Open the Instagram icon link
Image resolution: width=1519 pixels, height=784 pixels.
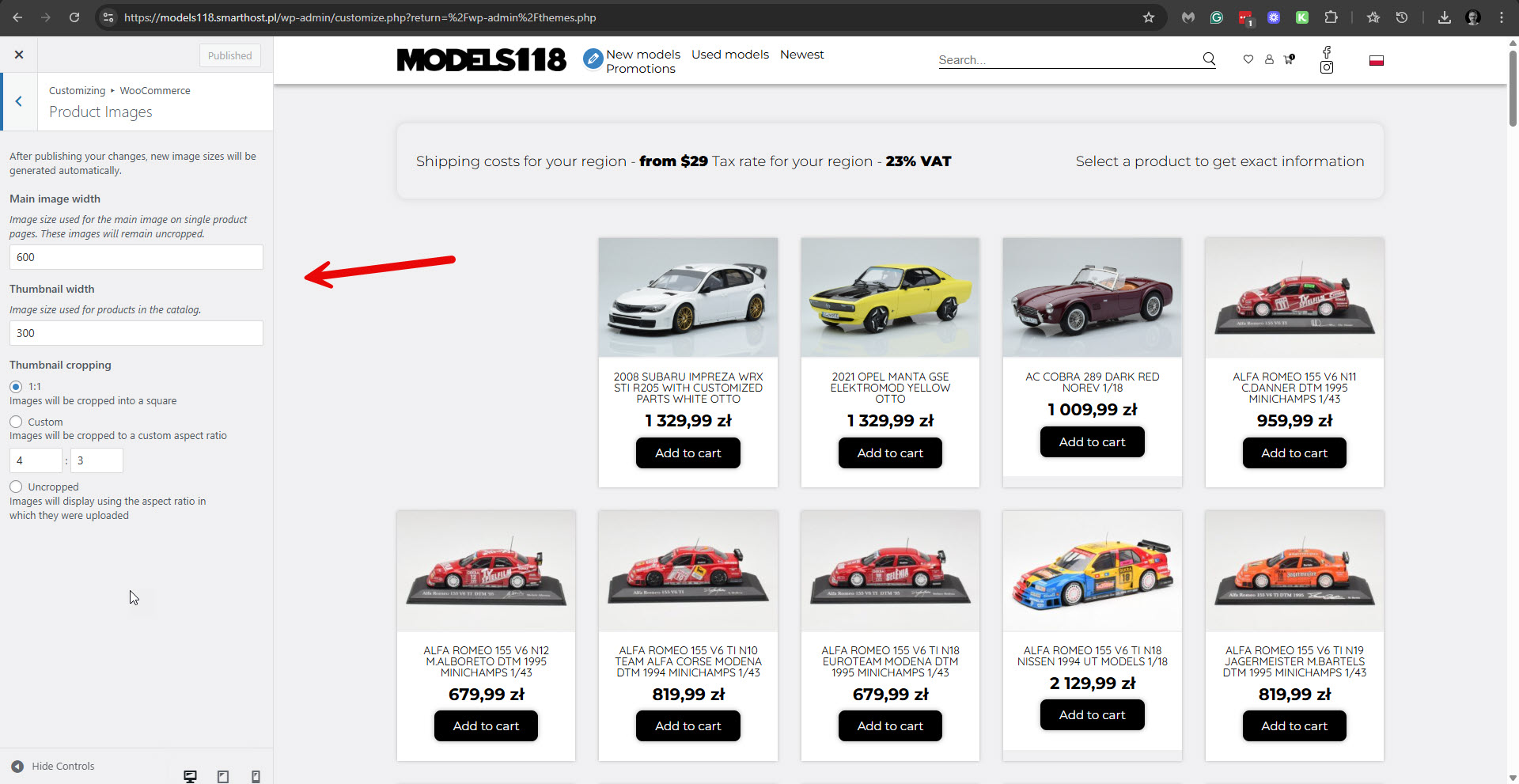tap(1327, 67)
